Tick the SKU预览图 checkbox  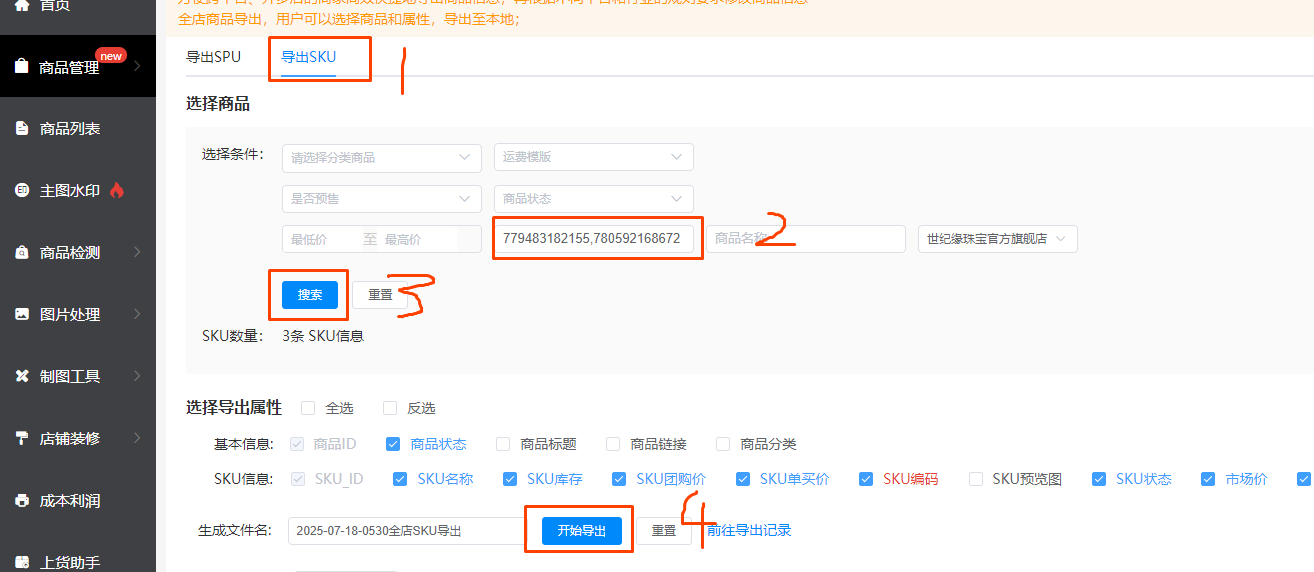975,479
